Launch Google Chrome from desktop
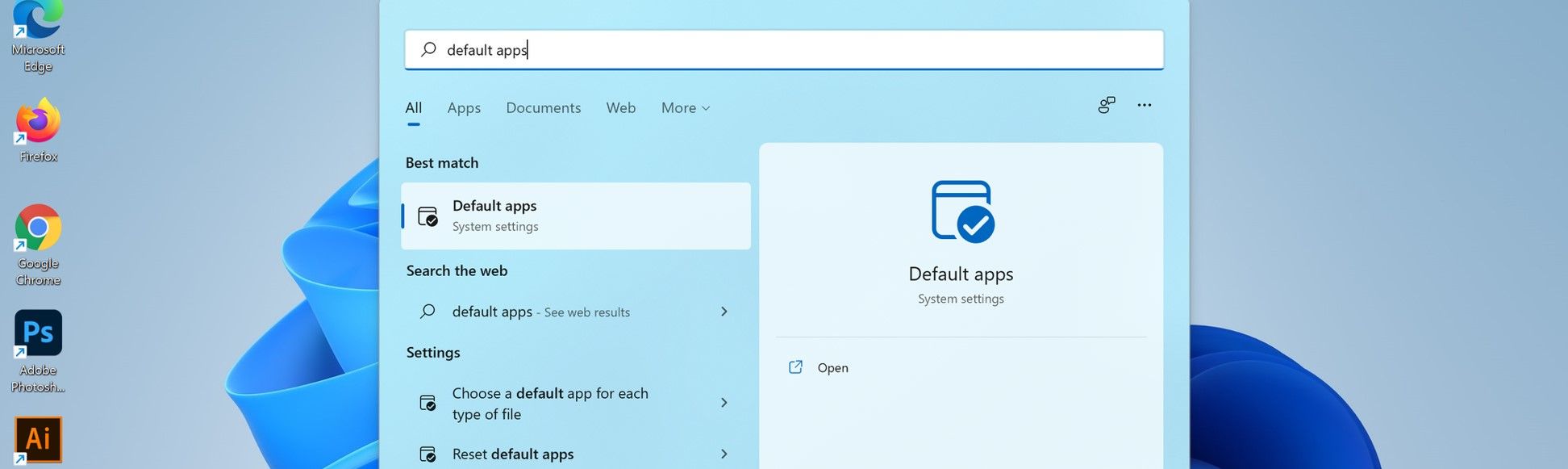Screen dimensions: 1568x469 pyautogui.click(x=38, y=230)
